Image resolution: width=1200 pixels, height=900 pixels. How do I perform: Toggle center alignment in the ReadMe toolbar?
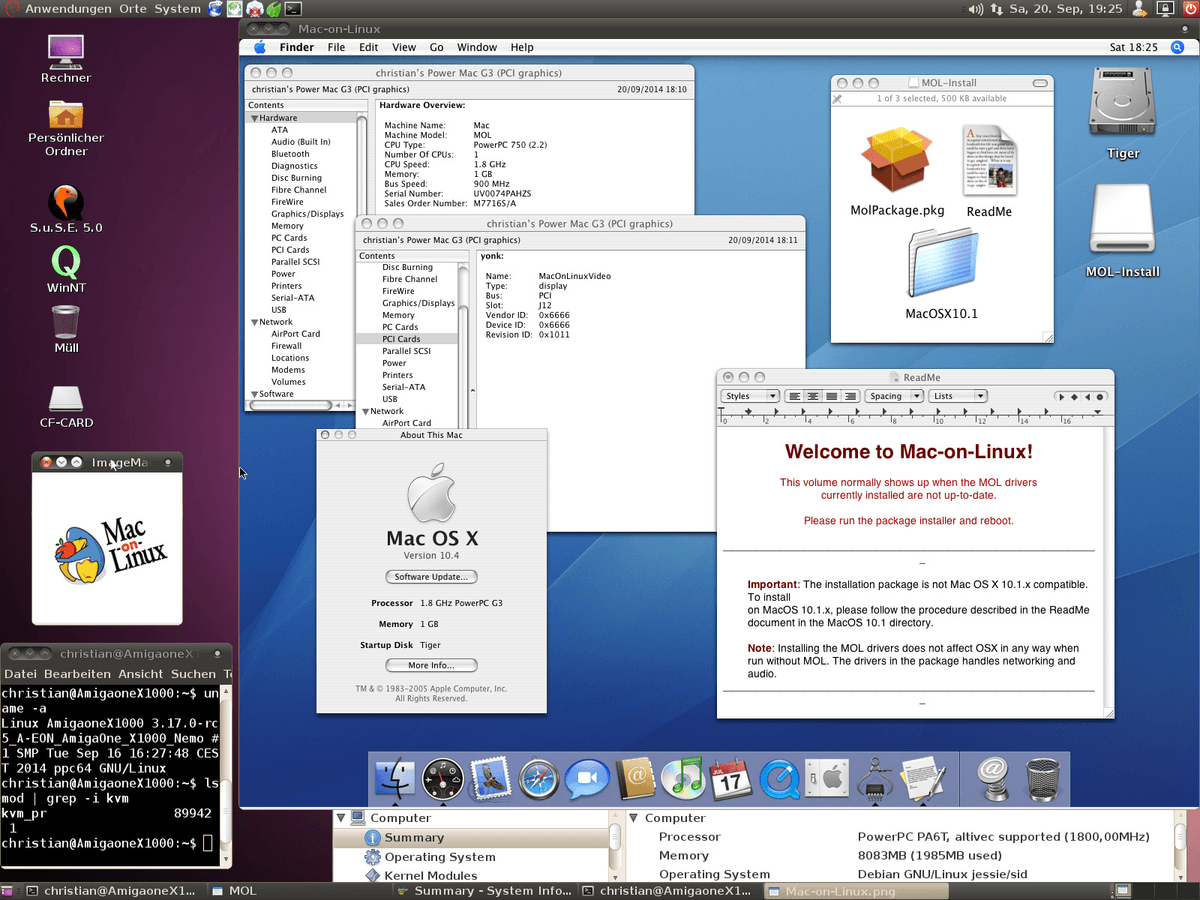click(x=814, y=395)
